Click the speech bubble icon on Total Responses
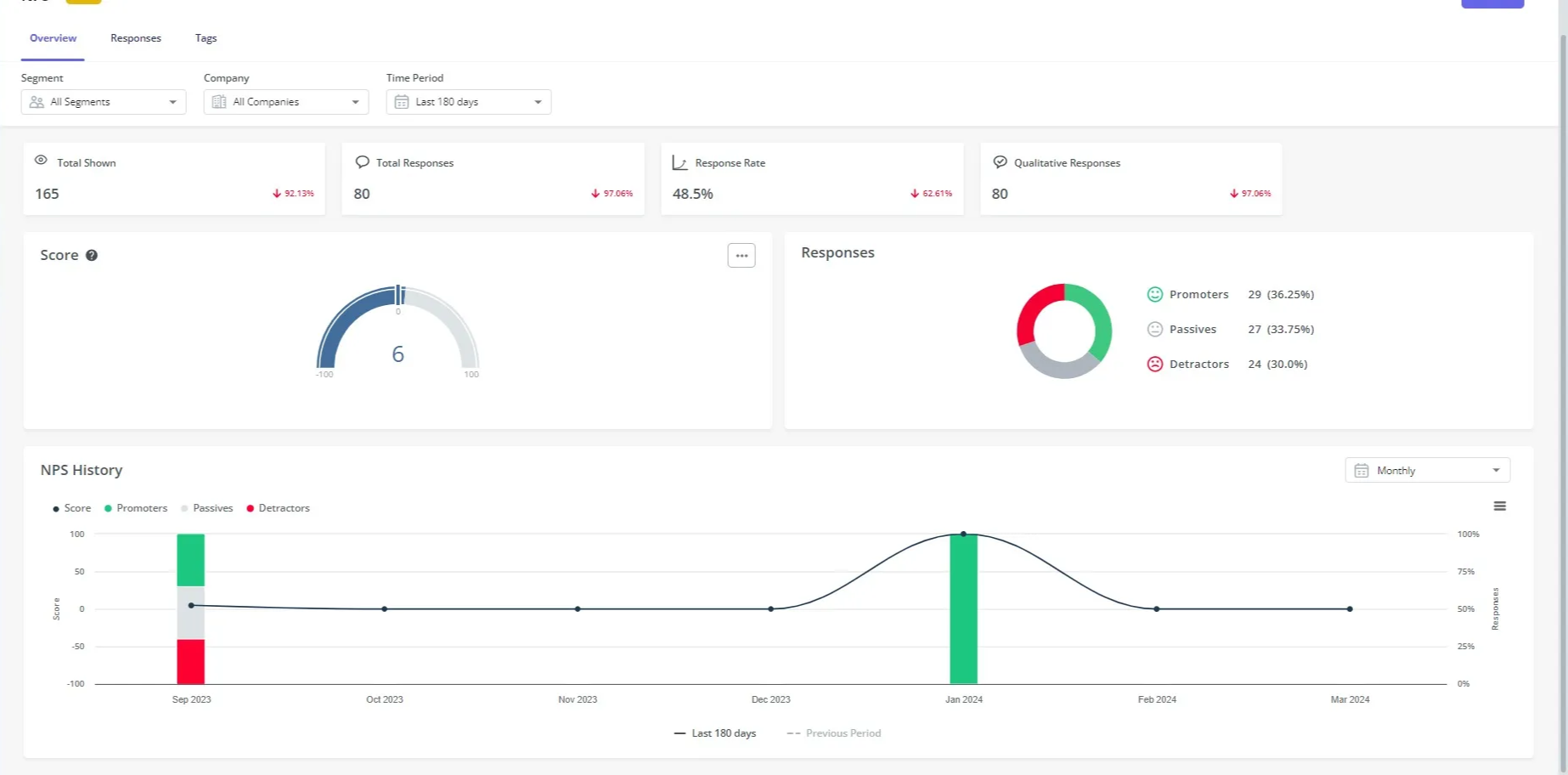The image size is (1568, 775). (362, 161)
